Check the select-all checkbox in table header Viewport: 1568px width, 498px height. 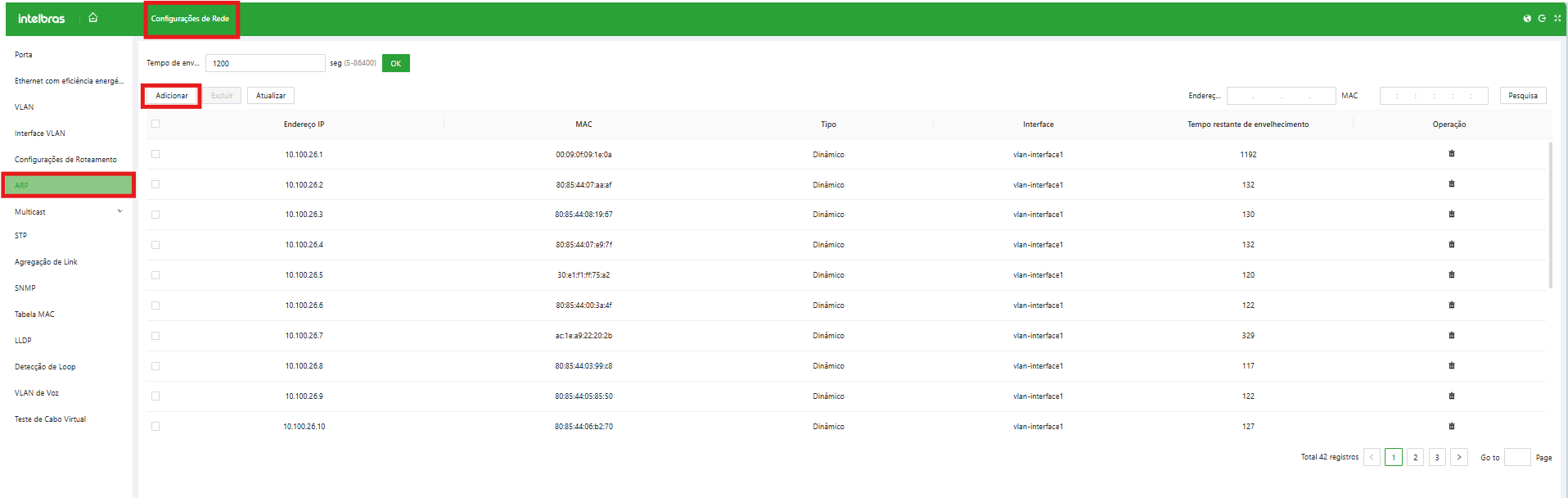pos(155,124)
